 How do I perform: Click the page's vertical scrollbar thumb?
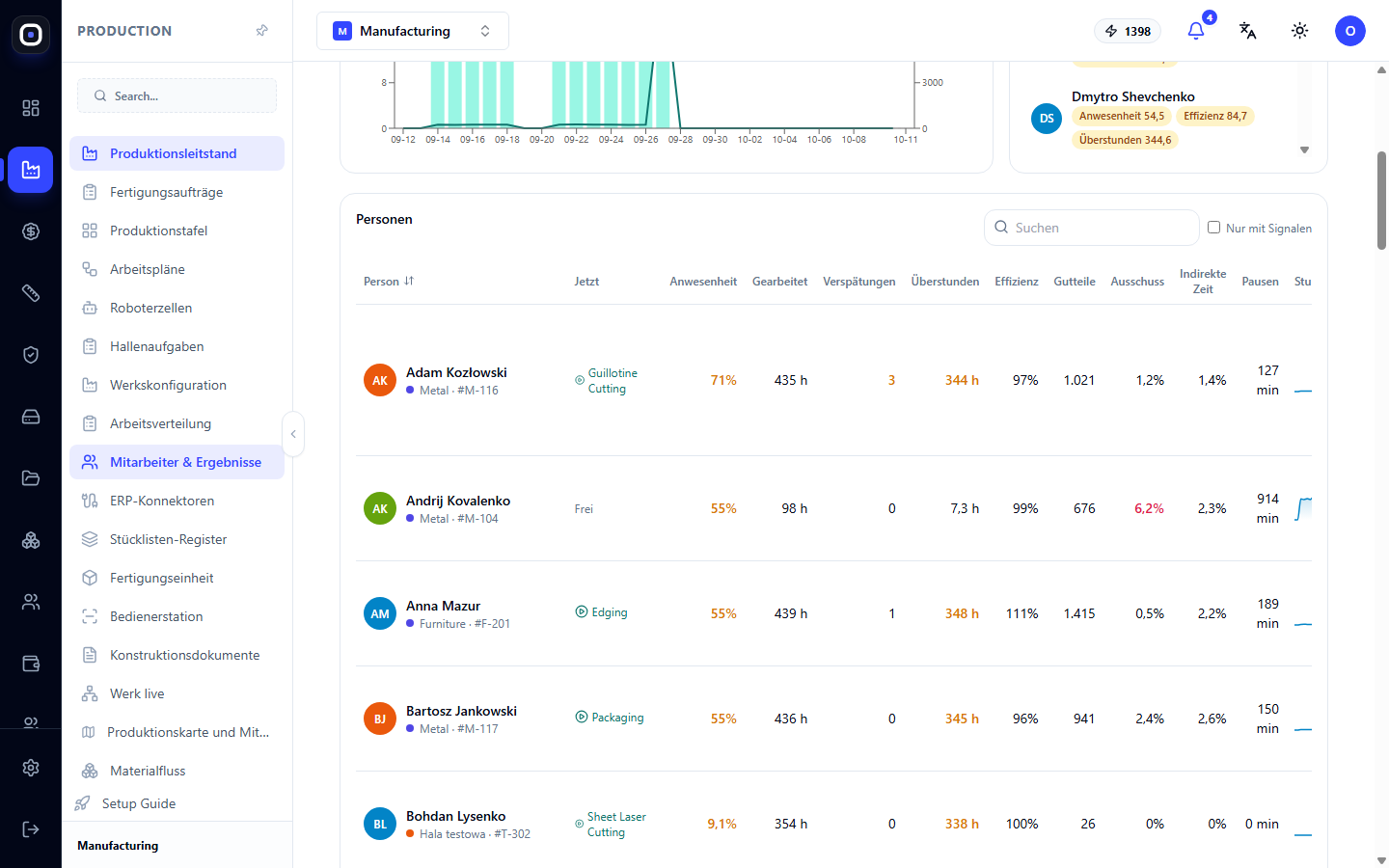pyautogui.click(x=1381, y=201)
